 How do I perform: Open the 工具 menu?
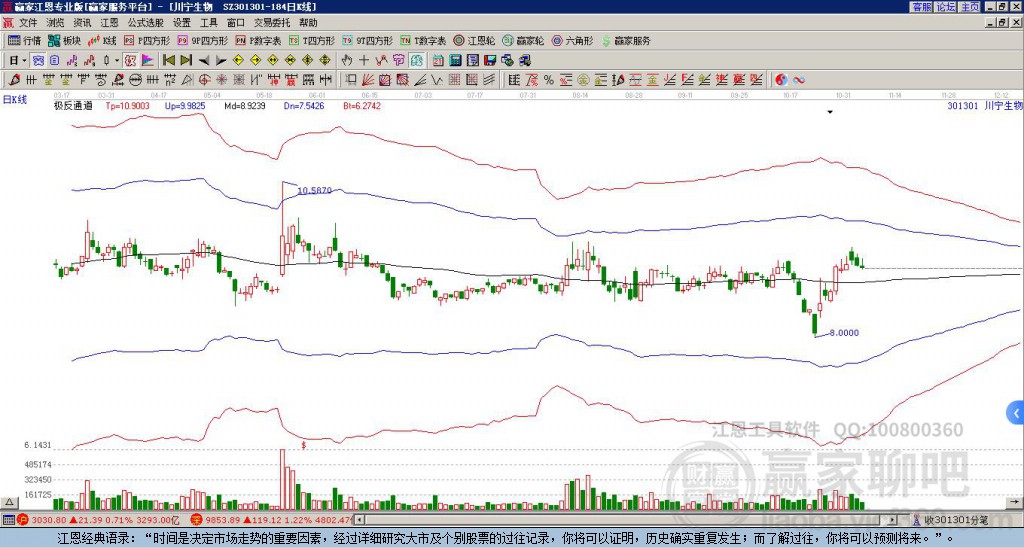pyautogui.click(x=208, y=23)
